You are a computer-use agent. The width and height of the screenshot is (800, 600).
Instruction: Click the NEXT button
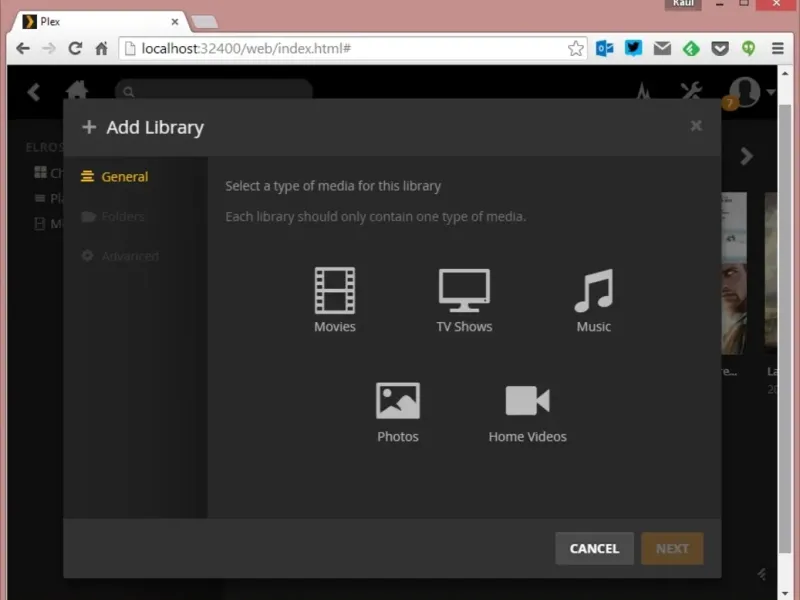click(x=672, y=548)
